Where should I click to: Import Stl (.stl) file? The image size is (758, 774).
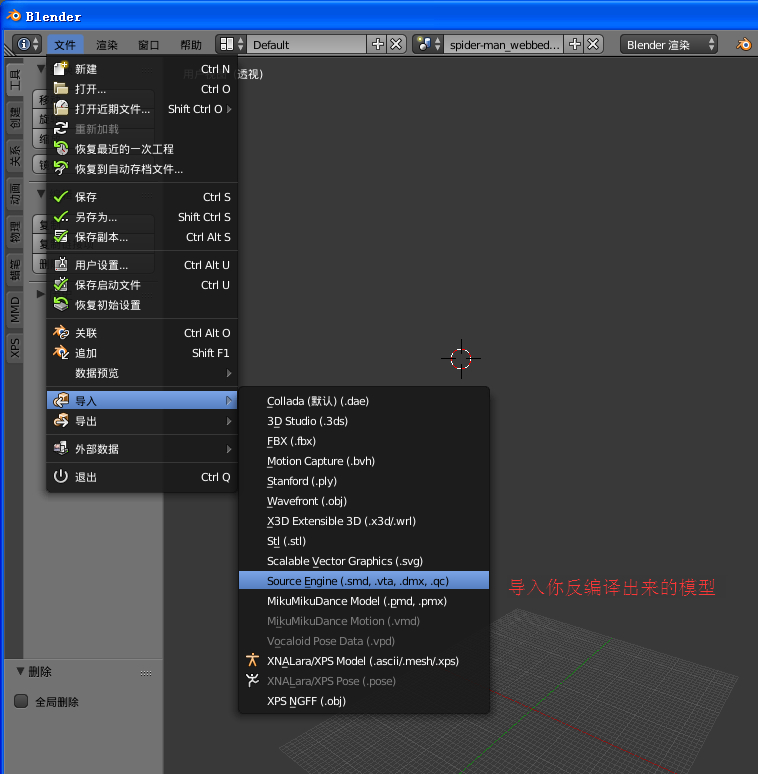pos(364,541)
